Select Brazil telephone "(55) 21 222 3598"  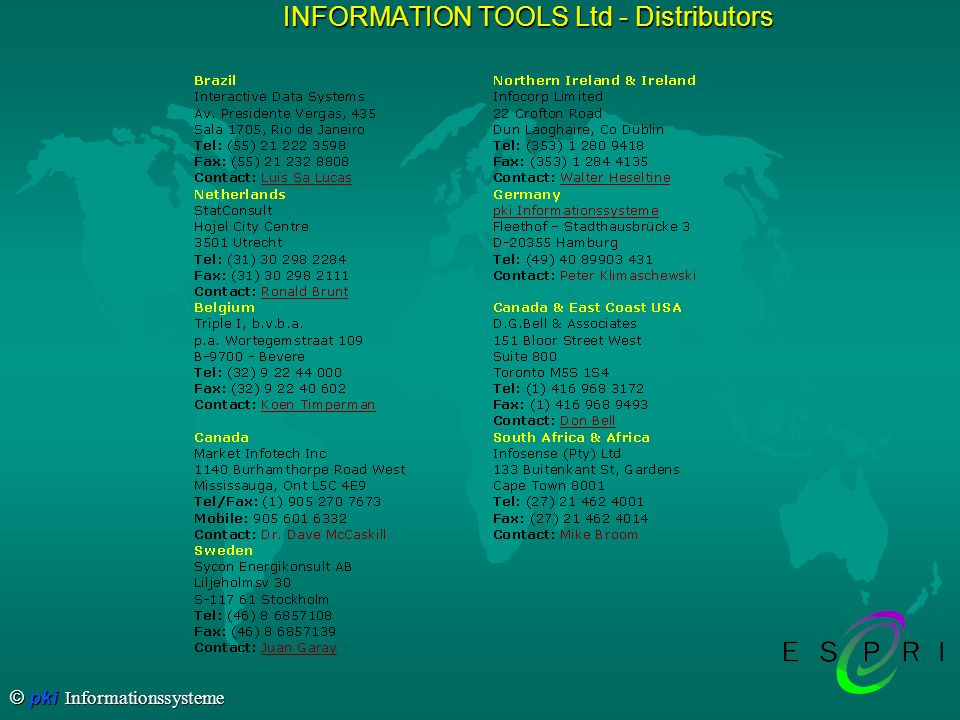[x=286, y=146]
